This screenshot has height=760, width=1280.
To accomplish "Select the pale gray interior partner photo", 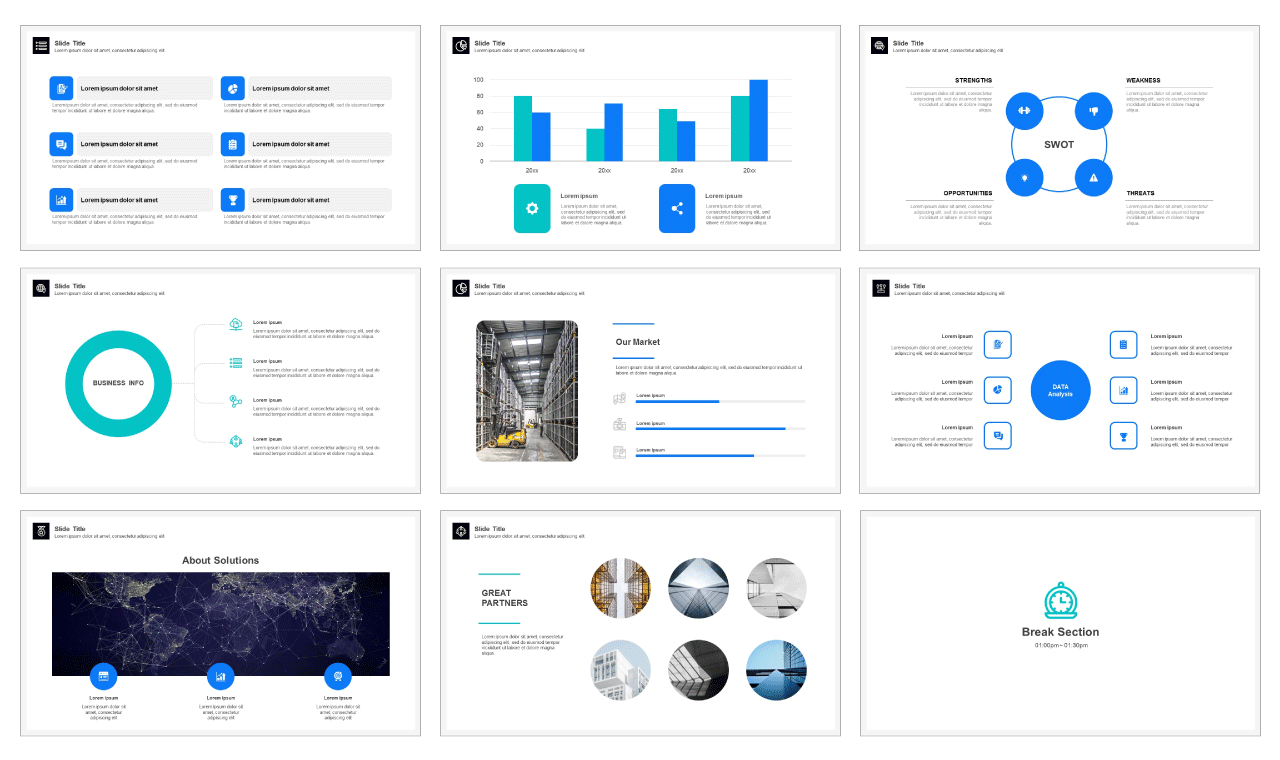I will pos(776,588).
